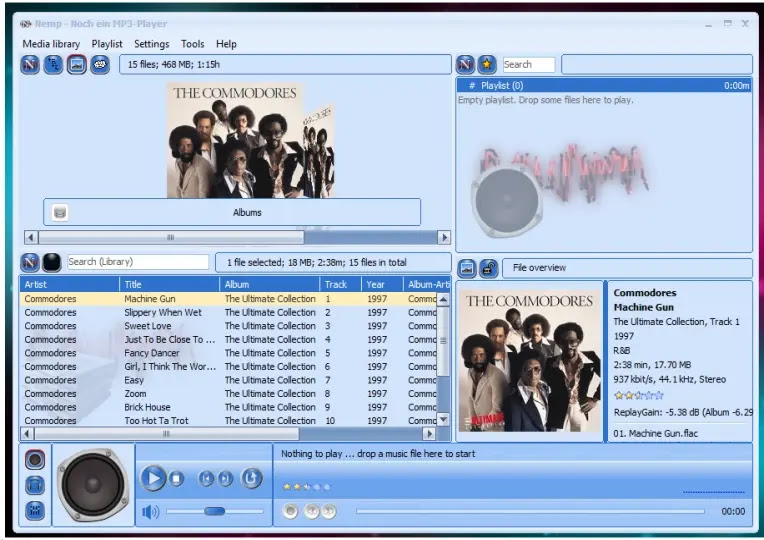Toggle the repeat playback mode button

point(251,478)
